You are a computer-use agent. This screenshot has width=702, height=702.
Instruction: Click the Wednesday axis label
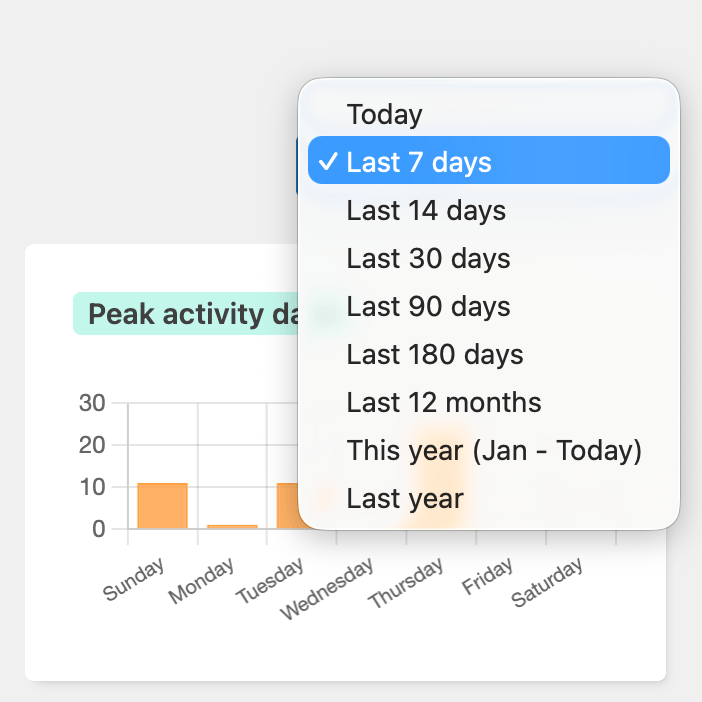[327, 589]
